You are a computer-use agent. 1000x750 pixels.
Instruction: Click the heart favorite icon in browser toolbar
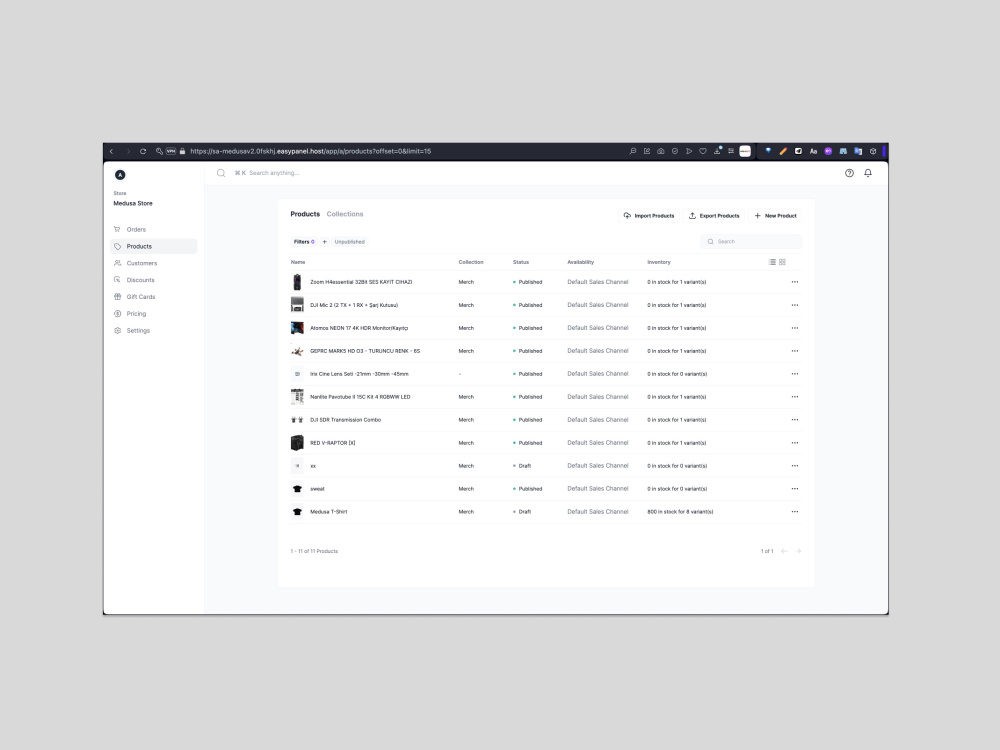click(703, 151)
